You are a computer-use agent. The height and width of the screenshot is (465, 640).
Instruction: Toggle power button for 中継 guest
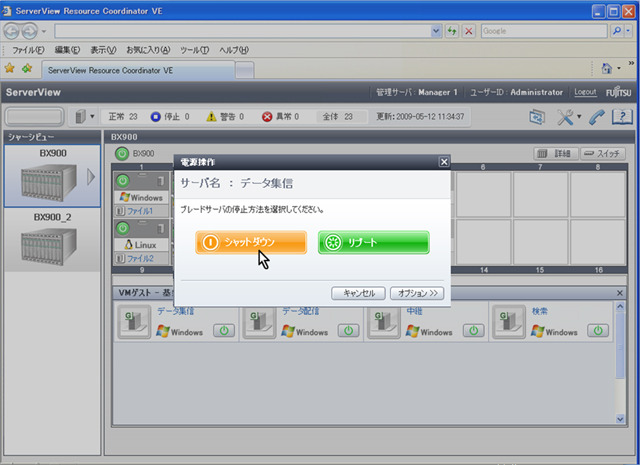pyautogui.click(x=473, y=331)
